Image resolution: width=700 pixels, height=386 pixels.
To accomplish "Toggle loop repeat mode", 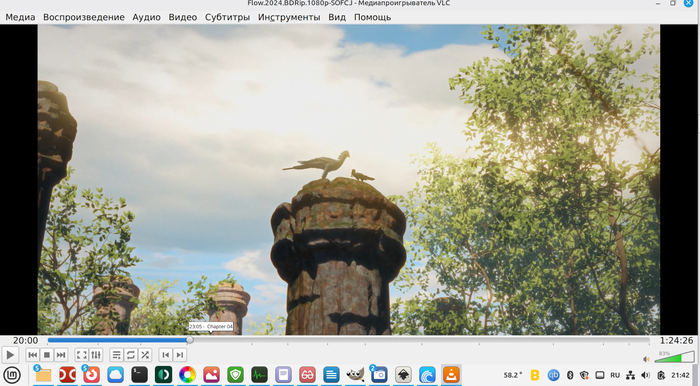I will point(131,355).
